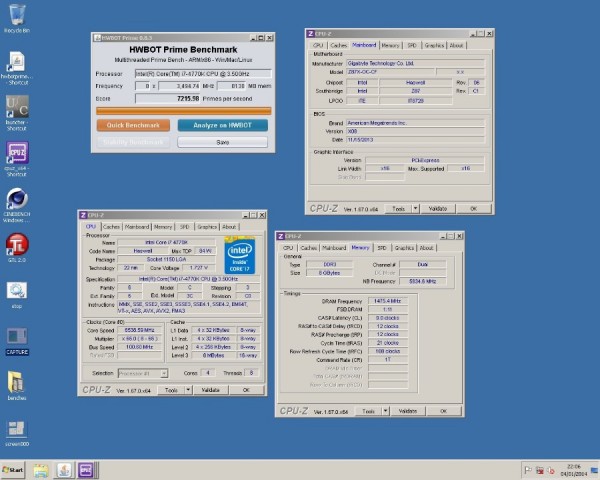This screenshot has width=600, height=480.
Task: Expand Tools dropdown arrow in Mainboard CPU-Z window
Action: pos(416,209)
